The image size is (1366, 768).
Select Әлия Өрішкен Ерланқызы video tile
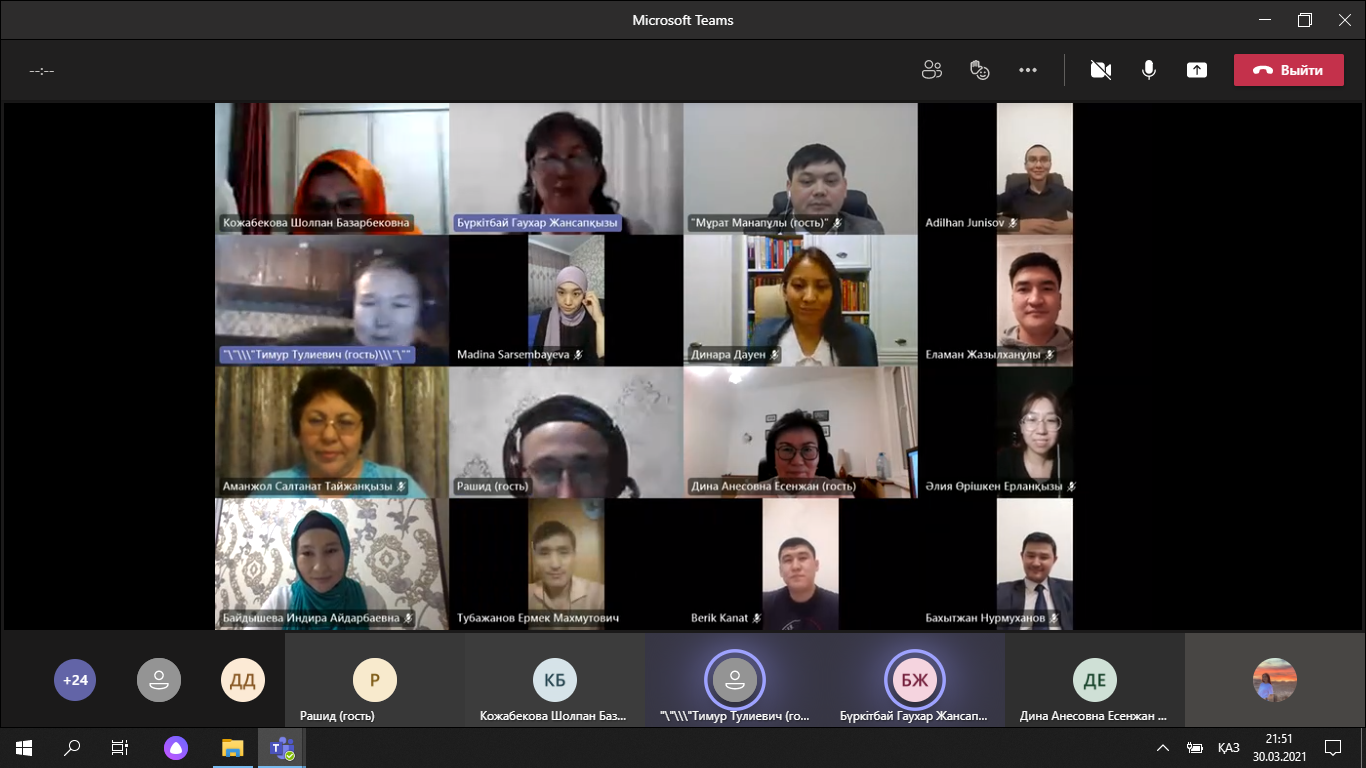1035,432
